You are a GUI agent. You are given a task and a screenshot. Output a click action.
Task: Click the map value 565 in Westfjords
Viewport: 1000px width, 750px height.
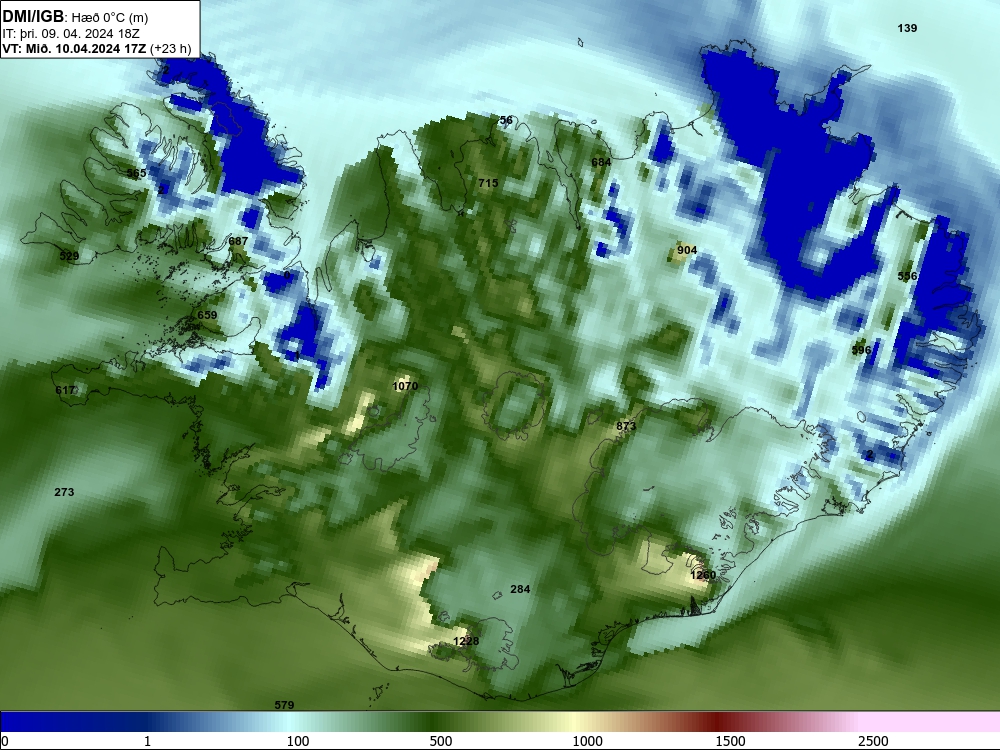[x=136, y=173]
